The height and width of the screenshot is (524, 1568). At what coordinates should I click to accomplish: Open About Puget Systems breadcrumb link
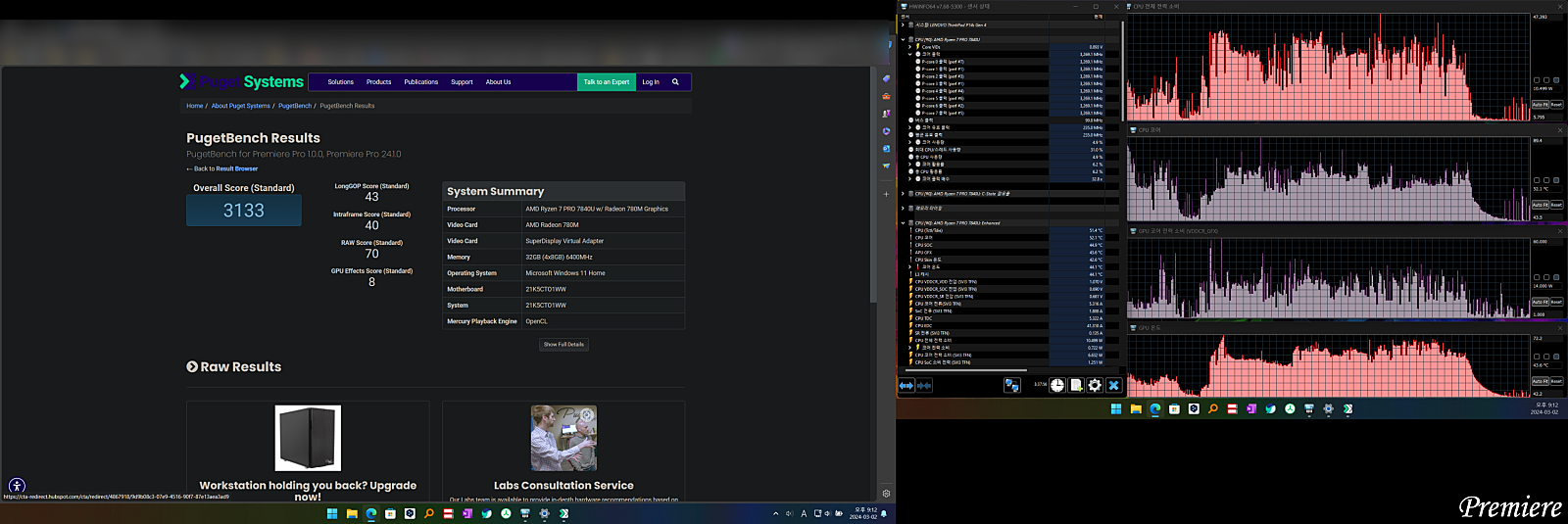241,106
